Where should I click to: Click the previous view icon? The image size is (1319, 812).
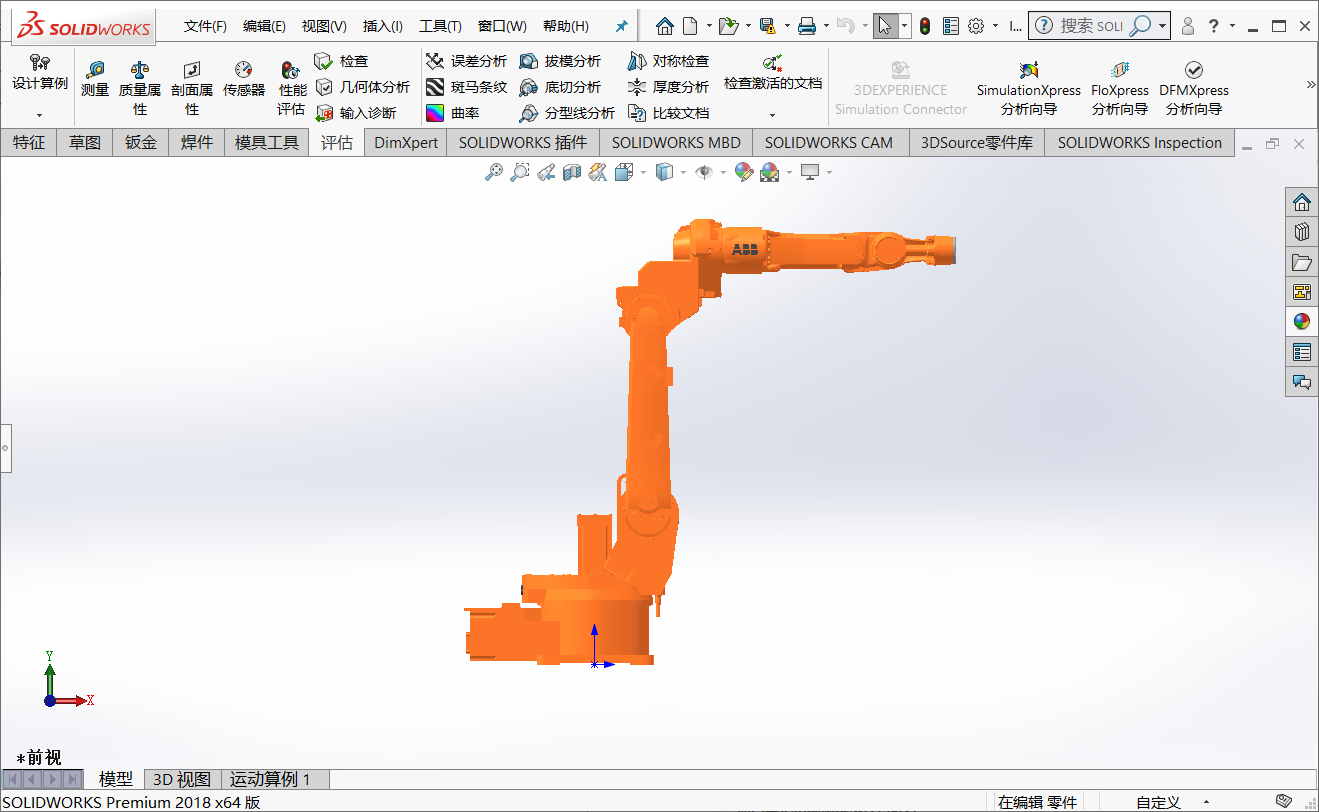point(545,172)
